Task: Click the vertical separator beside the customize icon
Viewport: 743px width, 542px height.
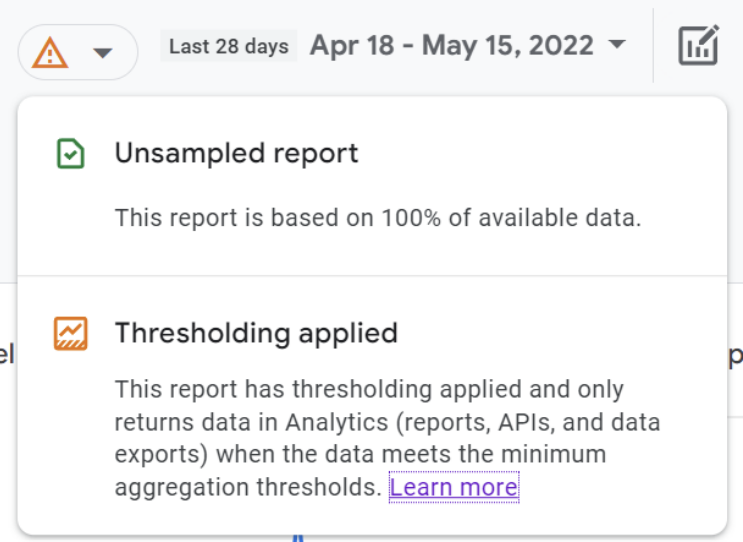Action: [x=653, y=46]
